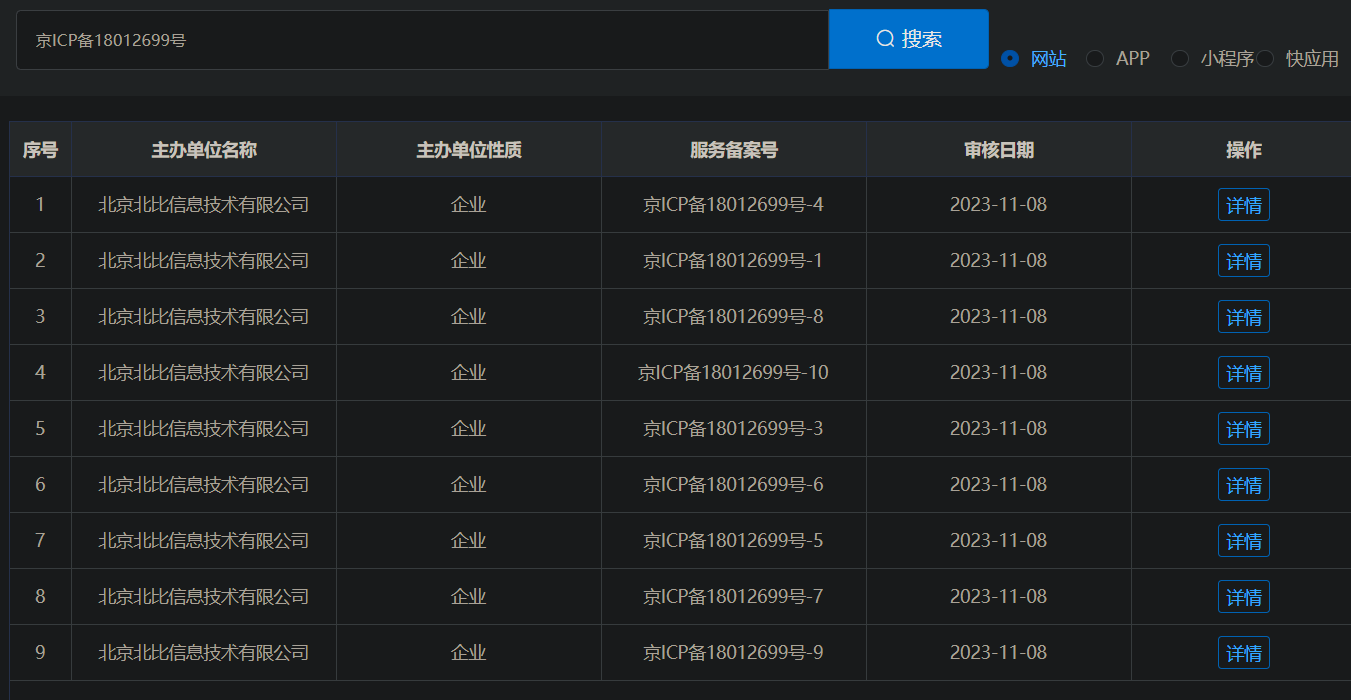Click the 搜索 search button

click(908, 39)
